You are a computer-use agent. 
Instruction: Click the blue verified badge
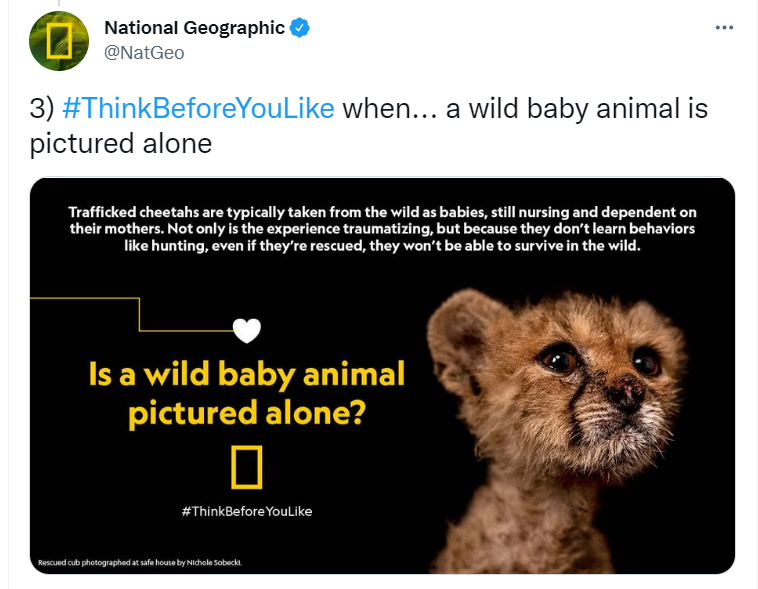(x=300, y=28)
